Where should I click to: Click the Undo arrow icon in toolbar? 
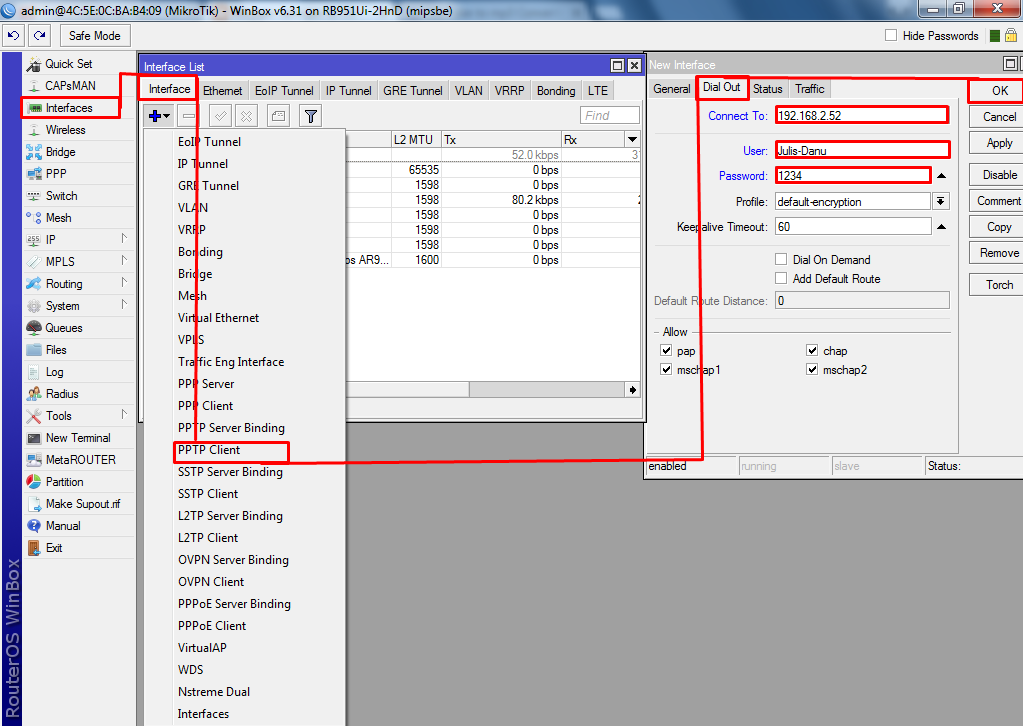[x=14, y=35]
